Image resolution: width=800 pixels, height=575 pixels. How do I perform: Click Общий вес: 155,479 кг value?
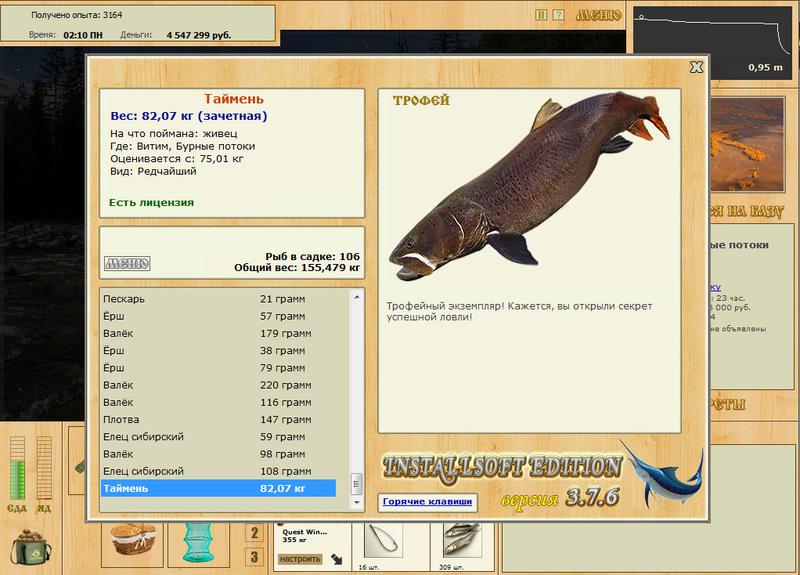(x=297, y=268)
